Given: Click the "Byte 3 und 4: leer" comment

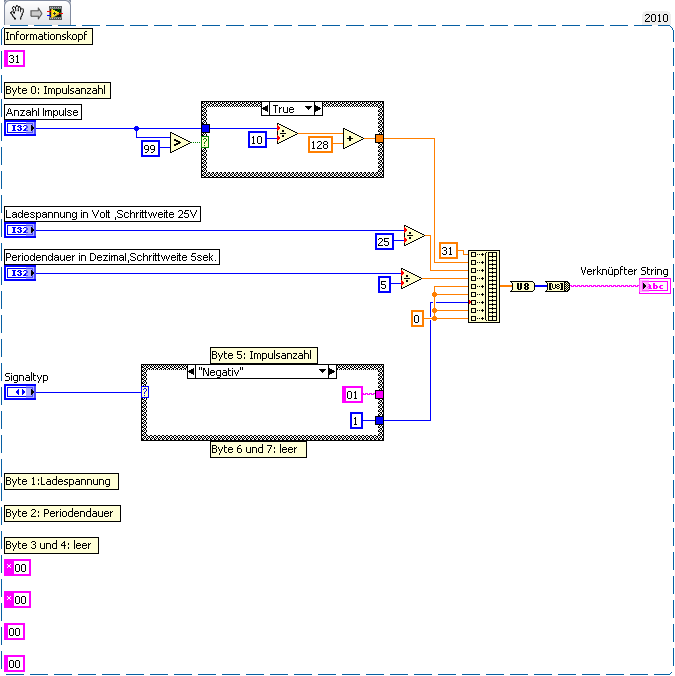Looking at the screenshot, I should [x=51, y=545].
